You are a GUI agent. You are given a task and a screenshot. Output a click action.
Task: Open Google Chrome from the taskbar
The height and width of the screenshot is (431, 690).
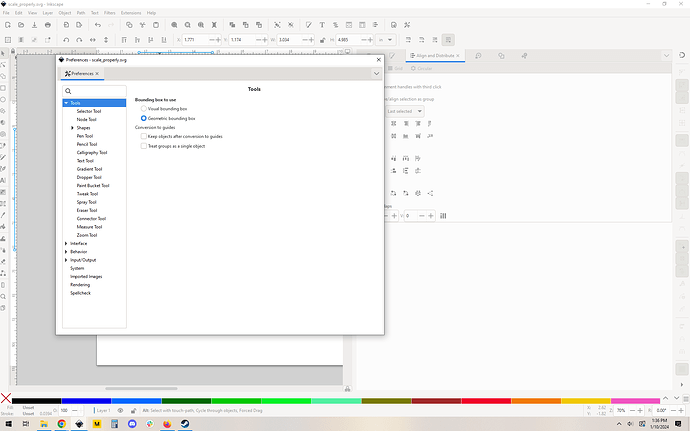[x=62, y=424]
